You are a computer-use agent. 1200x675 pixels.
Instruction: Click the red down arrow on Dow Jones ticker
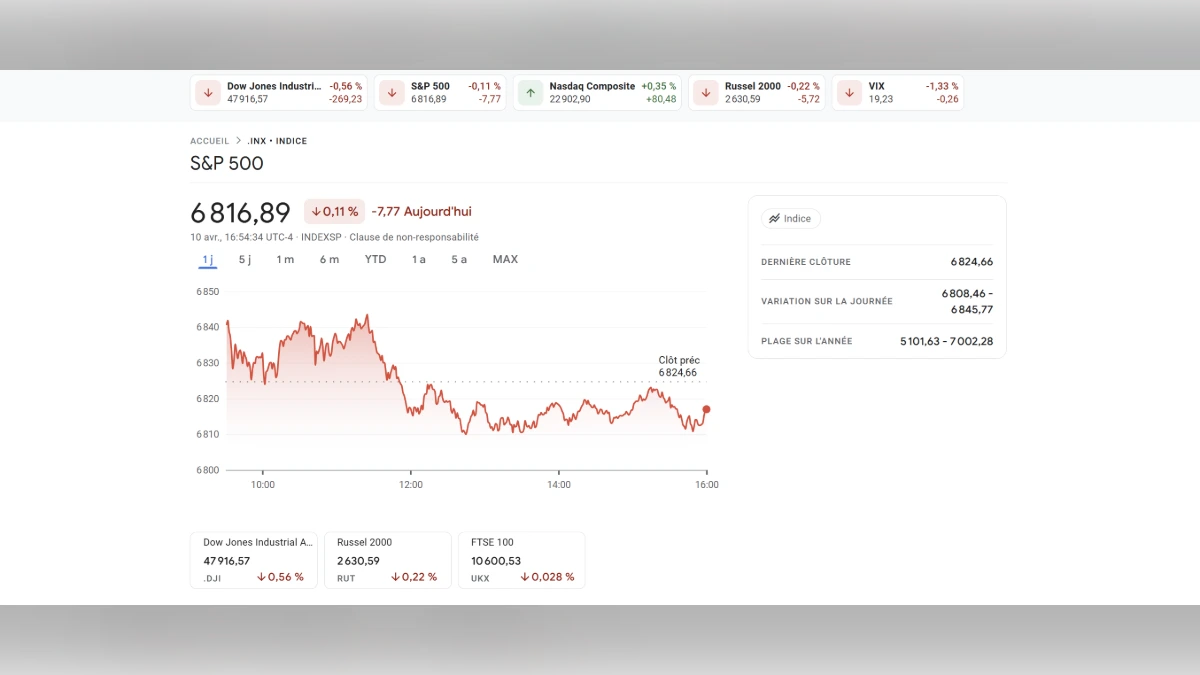coord(207,92)
